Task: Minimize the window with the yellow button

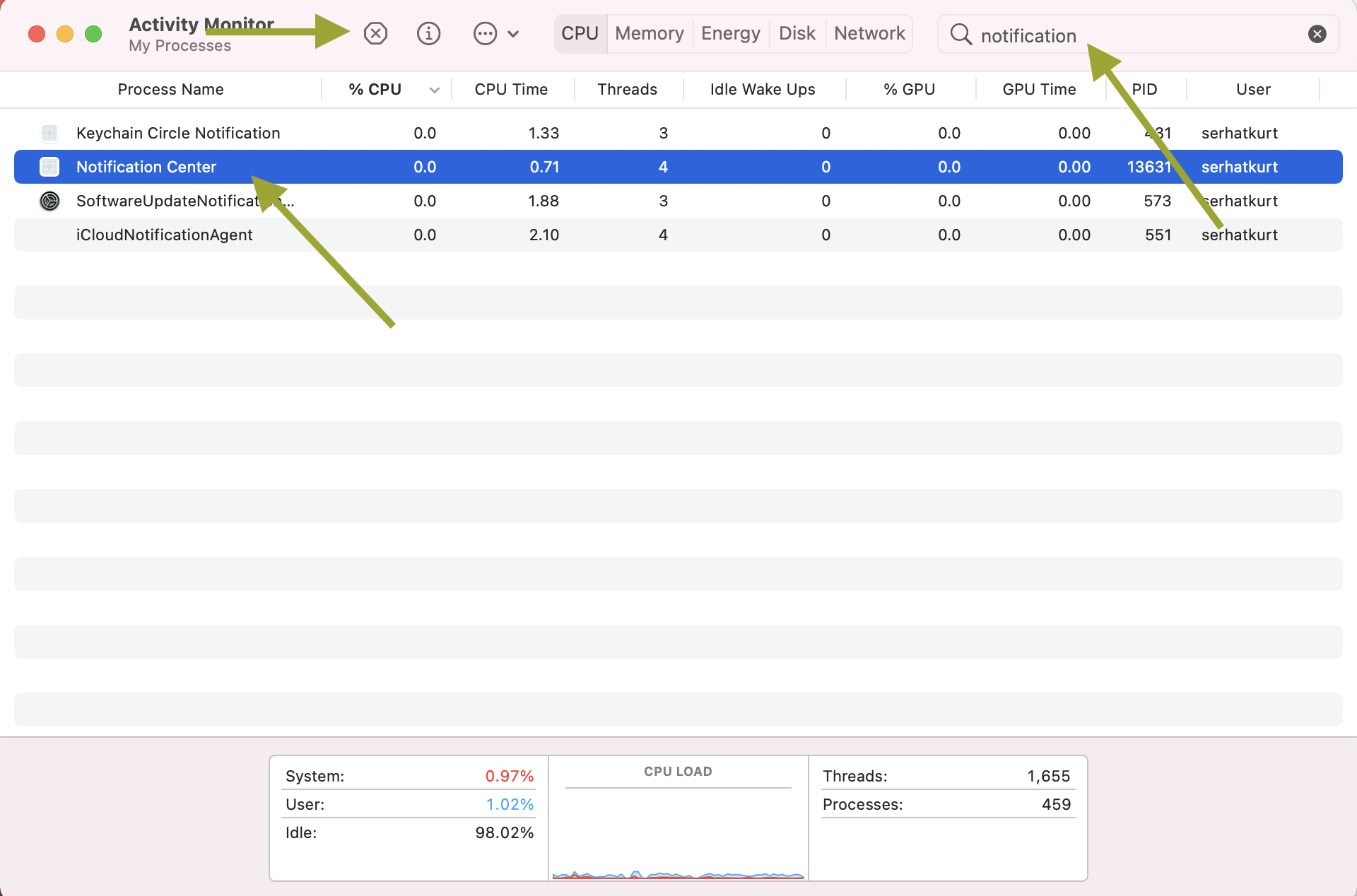Action: [x=65, y=34]
